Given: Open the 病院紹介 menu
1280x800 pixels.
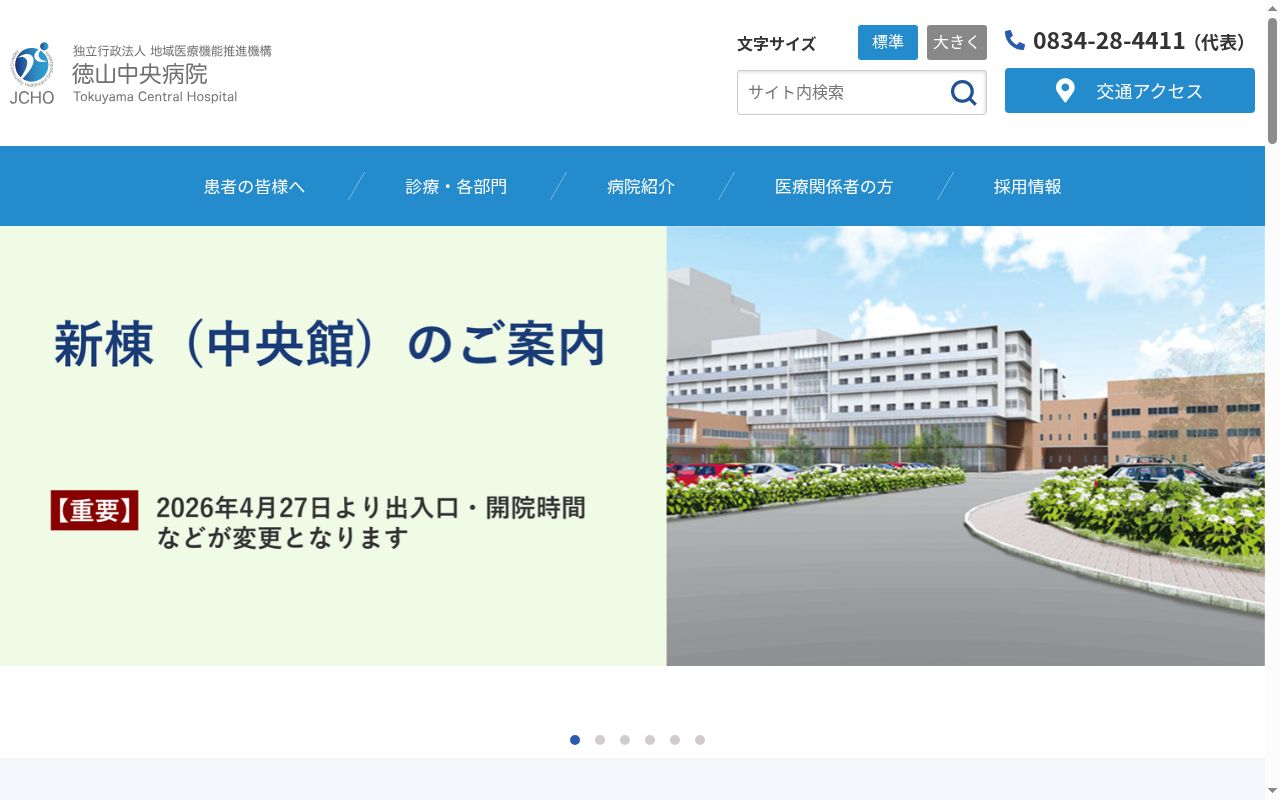Looking at the screenshot, I should tap(641, 187).
